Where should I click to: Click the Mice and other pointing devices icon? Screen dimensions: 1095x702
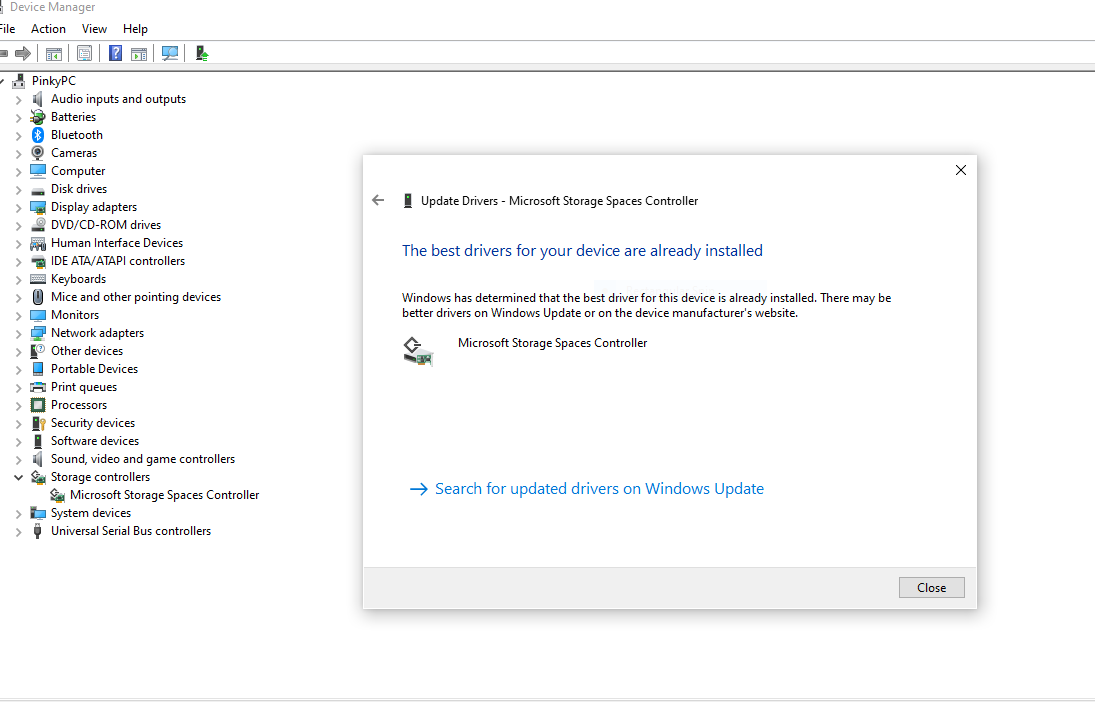[x=38, y=297]
